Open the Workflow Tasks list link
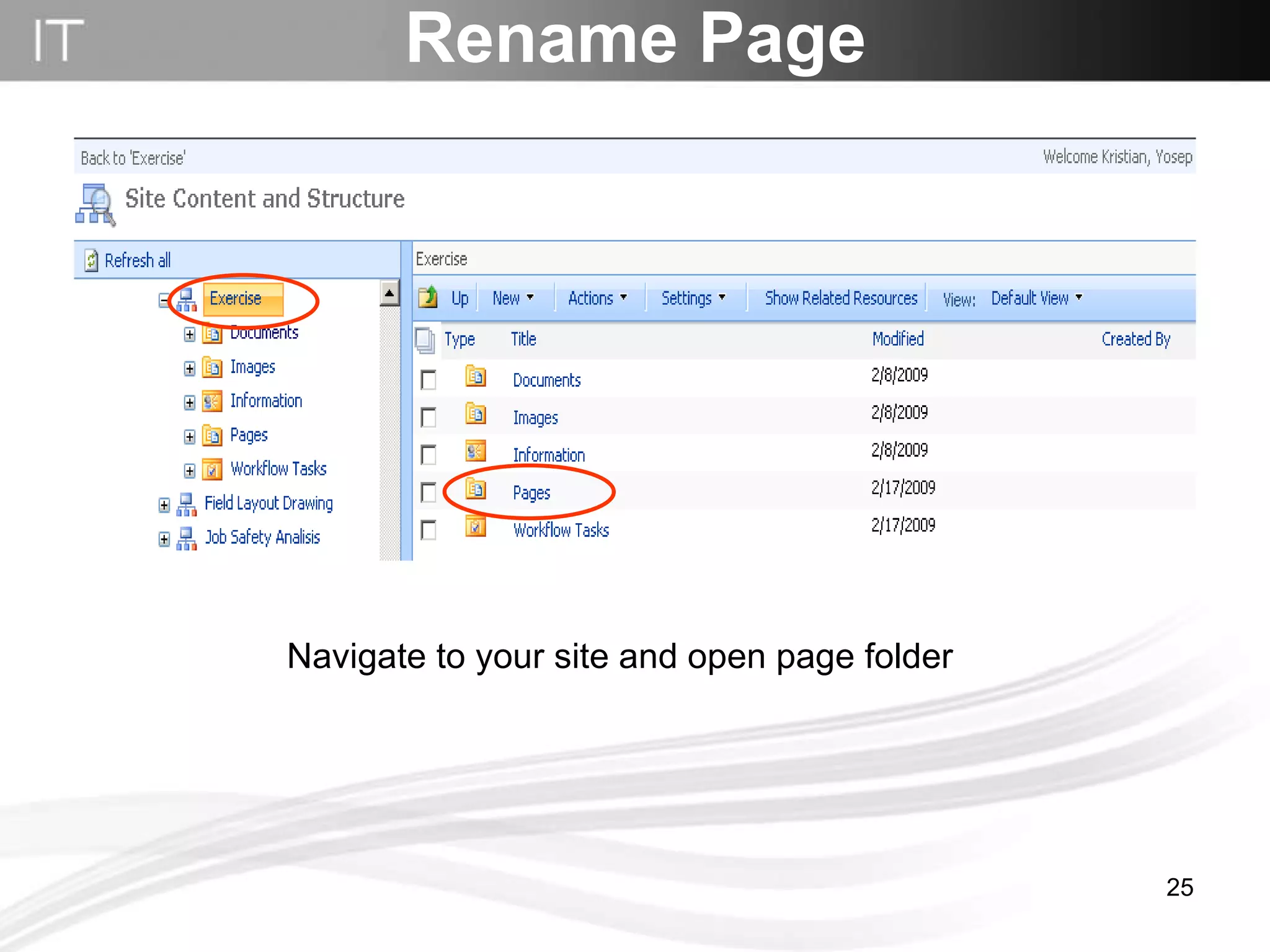1270x952 pixels. (x=561, y=530)
